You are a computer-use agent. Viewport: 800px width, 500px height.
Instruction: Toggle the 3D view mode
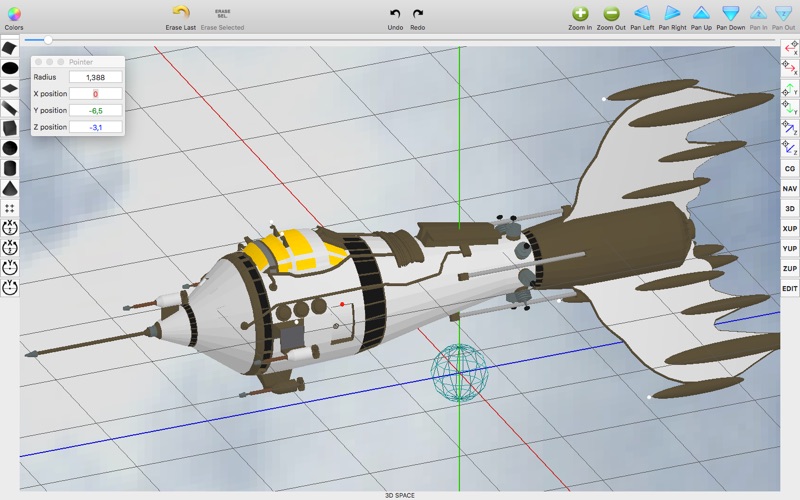pyautogui.click(x=790, y=208)
